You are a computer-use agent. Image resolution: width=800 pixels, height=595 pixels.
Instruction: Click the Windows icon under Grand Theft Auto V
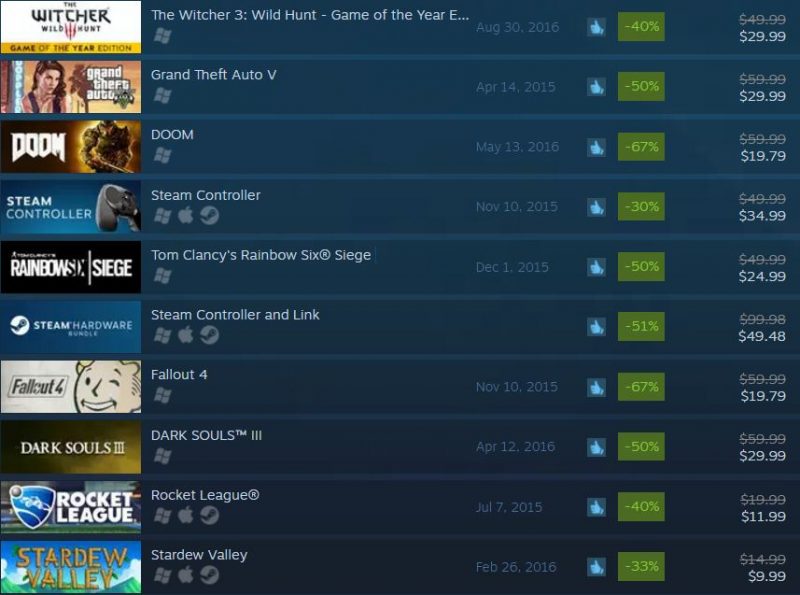coord(162,95)
